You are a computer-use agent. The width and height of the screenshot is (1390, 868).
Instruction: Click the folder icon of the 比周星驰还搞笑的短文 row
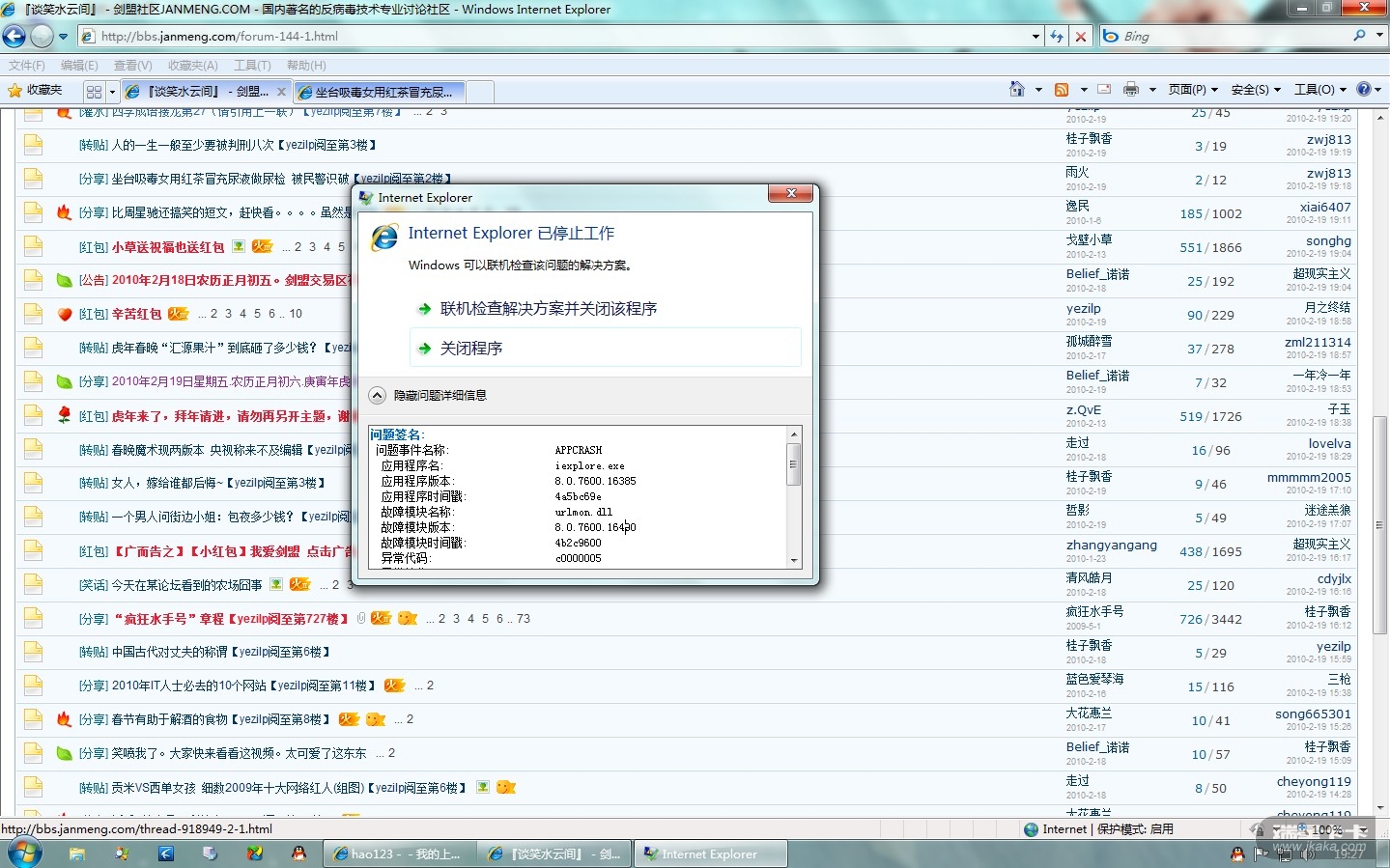[33, 212]
